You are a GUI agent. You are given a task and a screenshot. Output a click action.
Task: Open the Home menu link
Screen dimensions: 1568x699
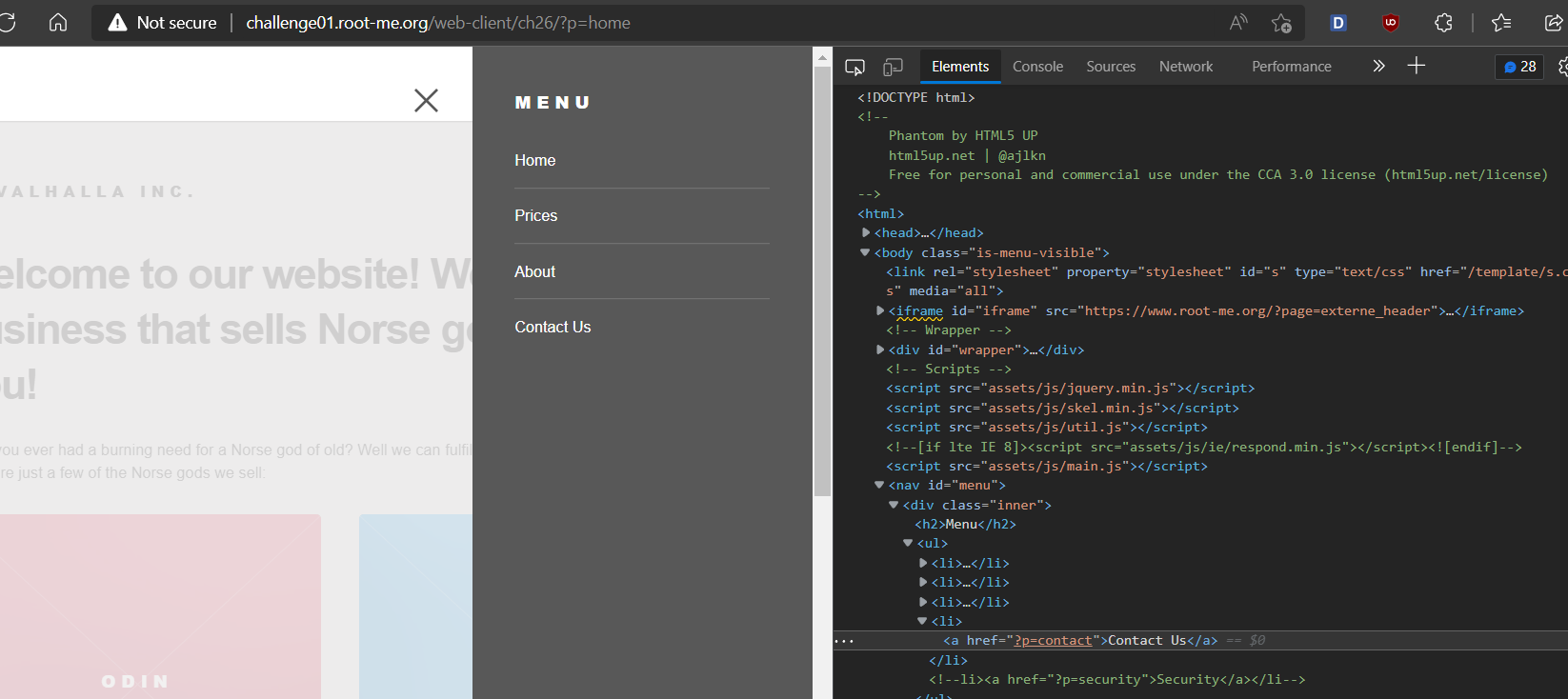pos(535,160)
